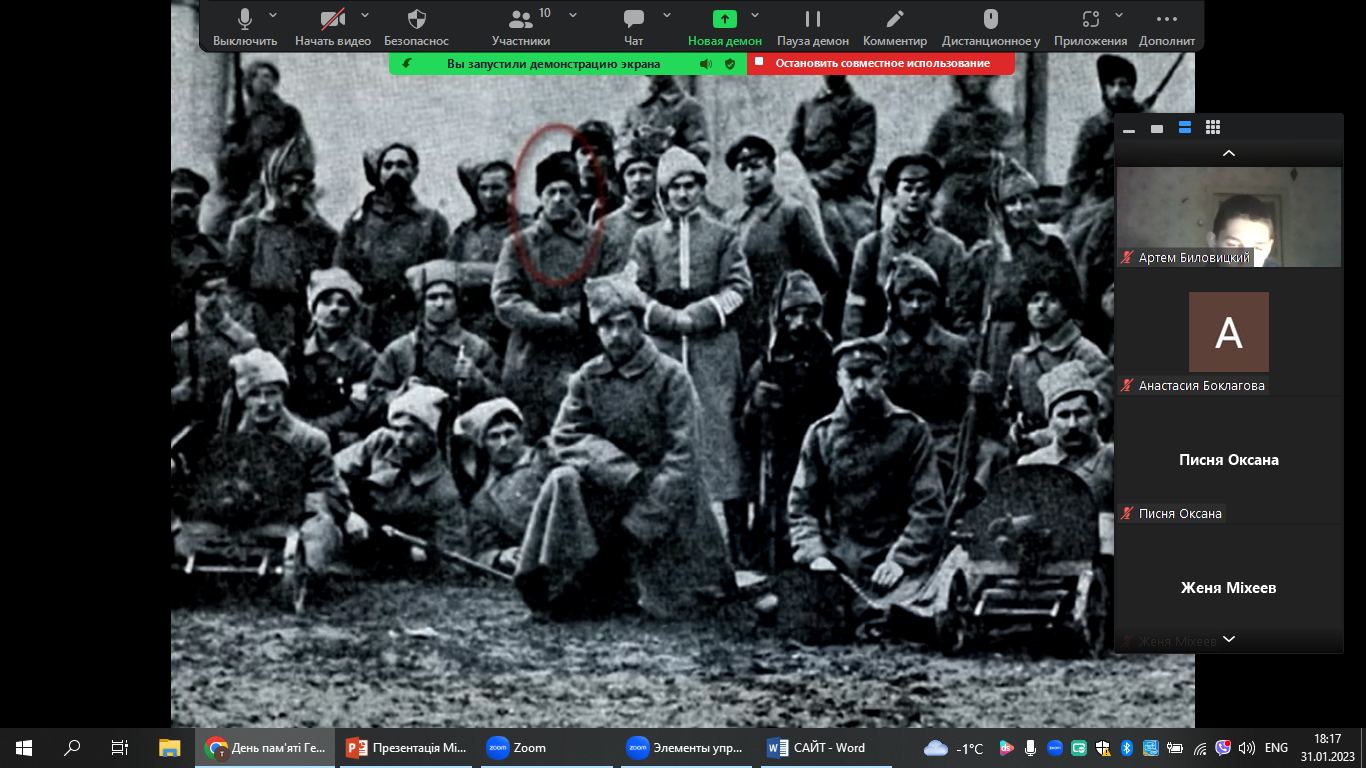Open the Чат chat bubble
Screen dimensions: 1366x768
tap(633, 20)
